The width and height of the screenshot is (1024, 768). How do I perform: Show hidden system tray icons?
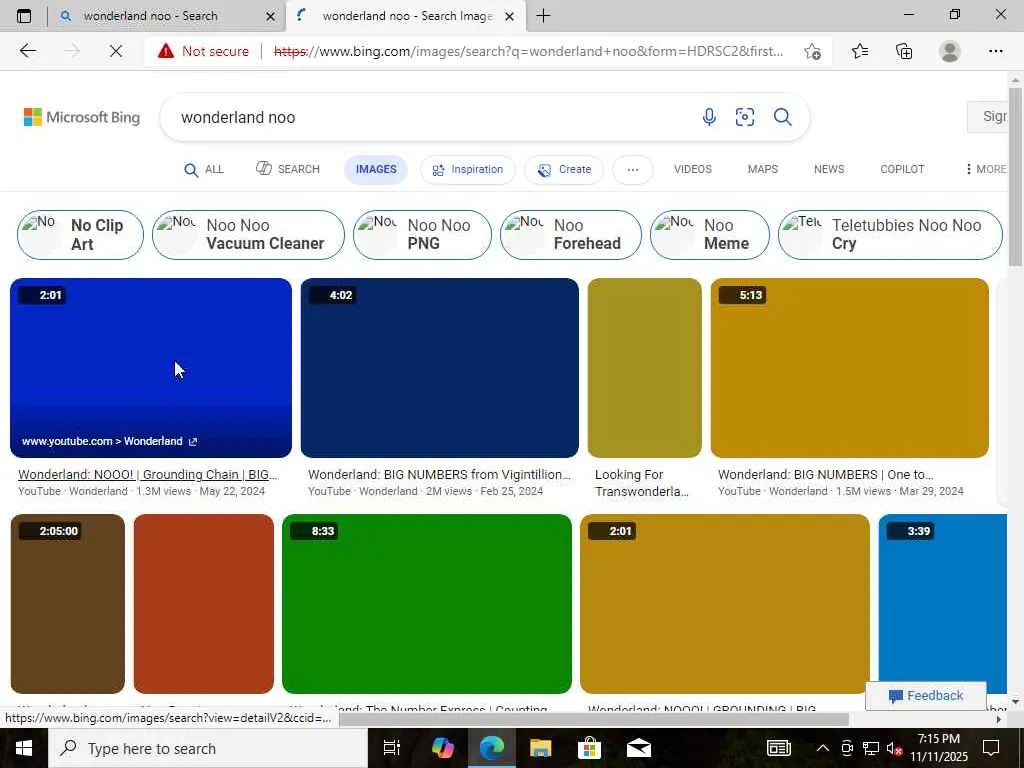pyautogui.click(x=823, y=748)
